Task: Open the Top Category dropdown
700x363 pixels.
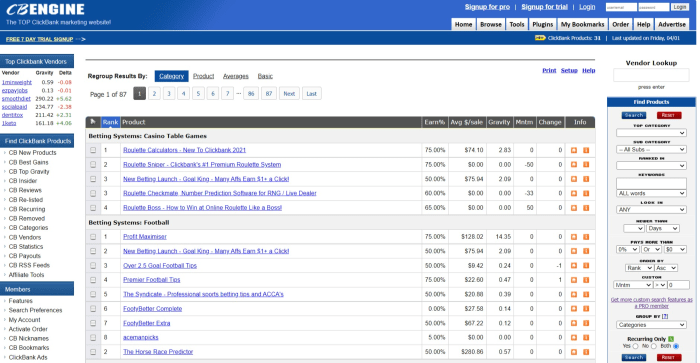Action: tap(651, 133)
